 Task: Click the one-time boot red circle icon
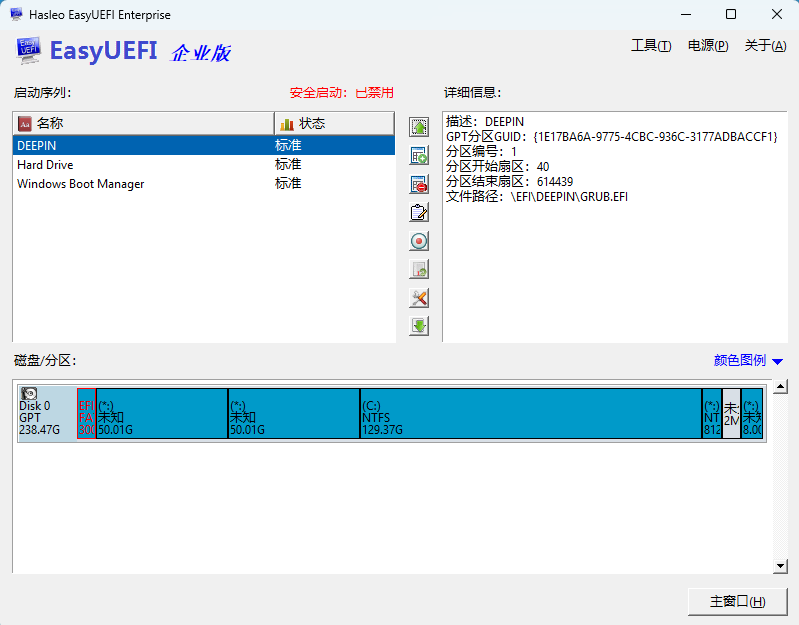click(x=419, y=241)
